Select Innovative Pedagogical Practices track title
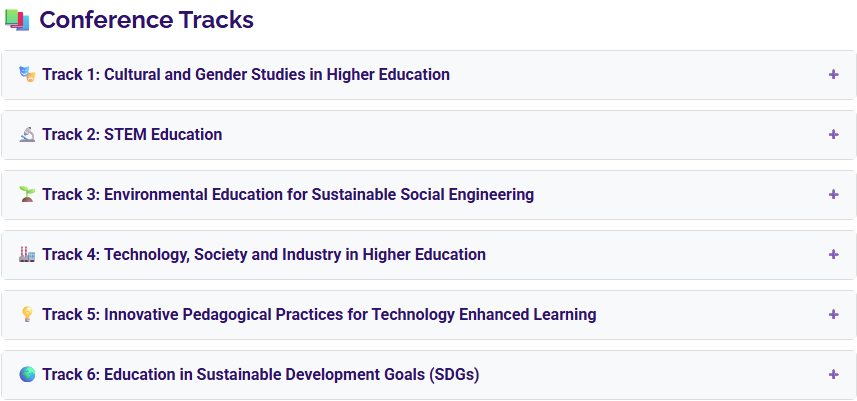857x401 pixels. point(319,315)
